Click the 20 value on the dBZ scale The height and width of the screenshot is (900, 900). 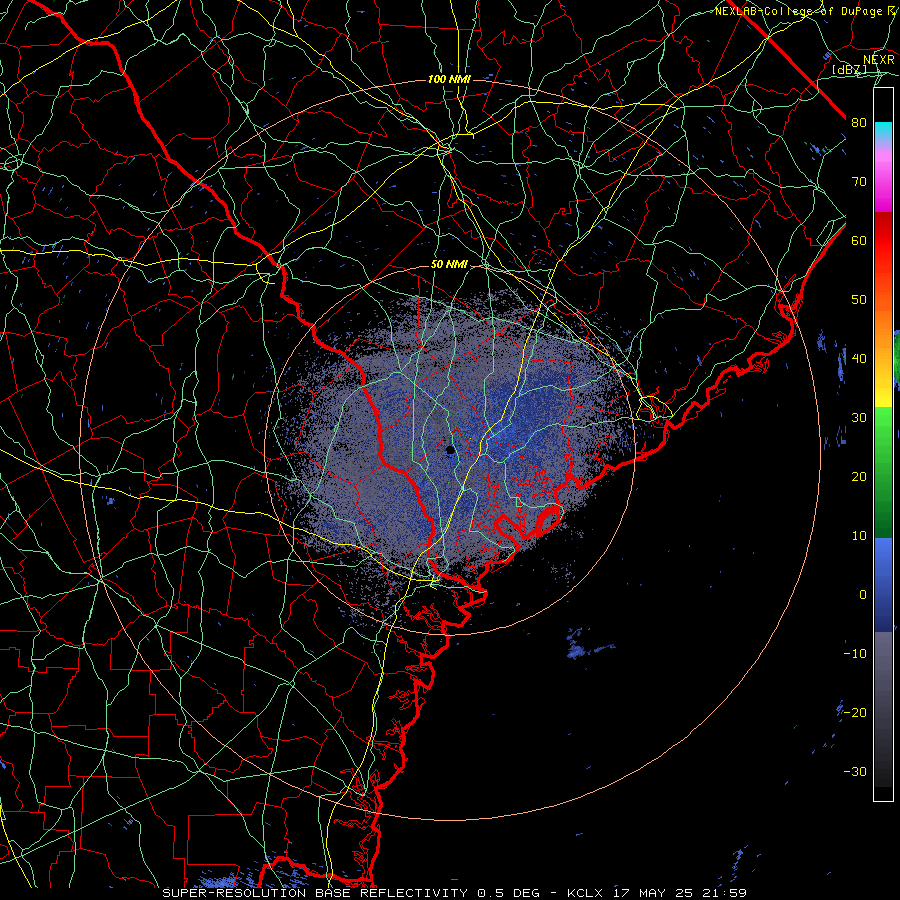pyautogui.click(x=859, y=477)
